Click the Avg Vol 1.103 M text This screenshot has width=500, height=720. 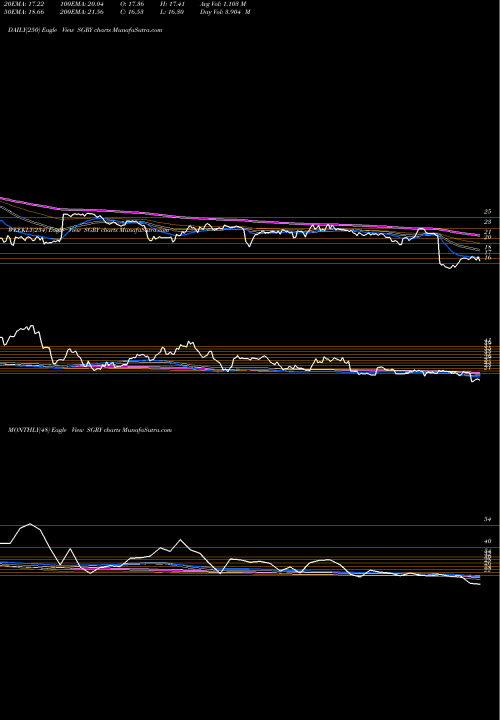pyautogui.click(x=223, y=4)
